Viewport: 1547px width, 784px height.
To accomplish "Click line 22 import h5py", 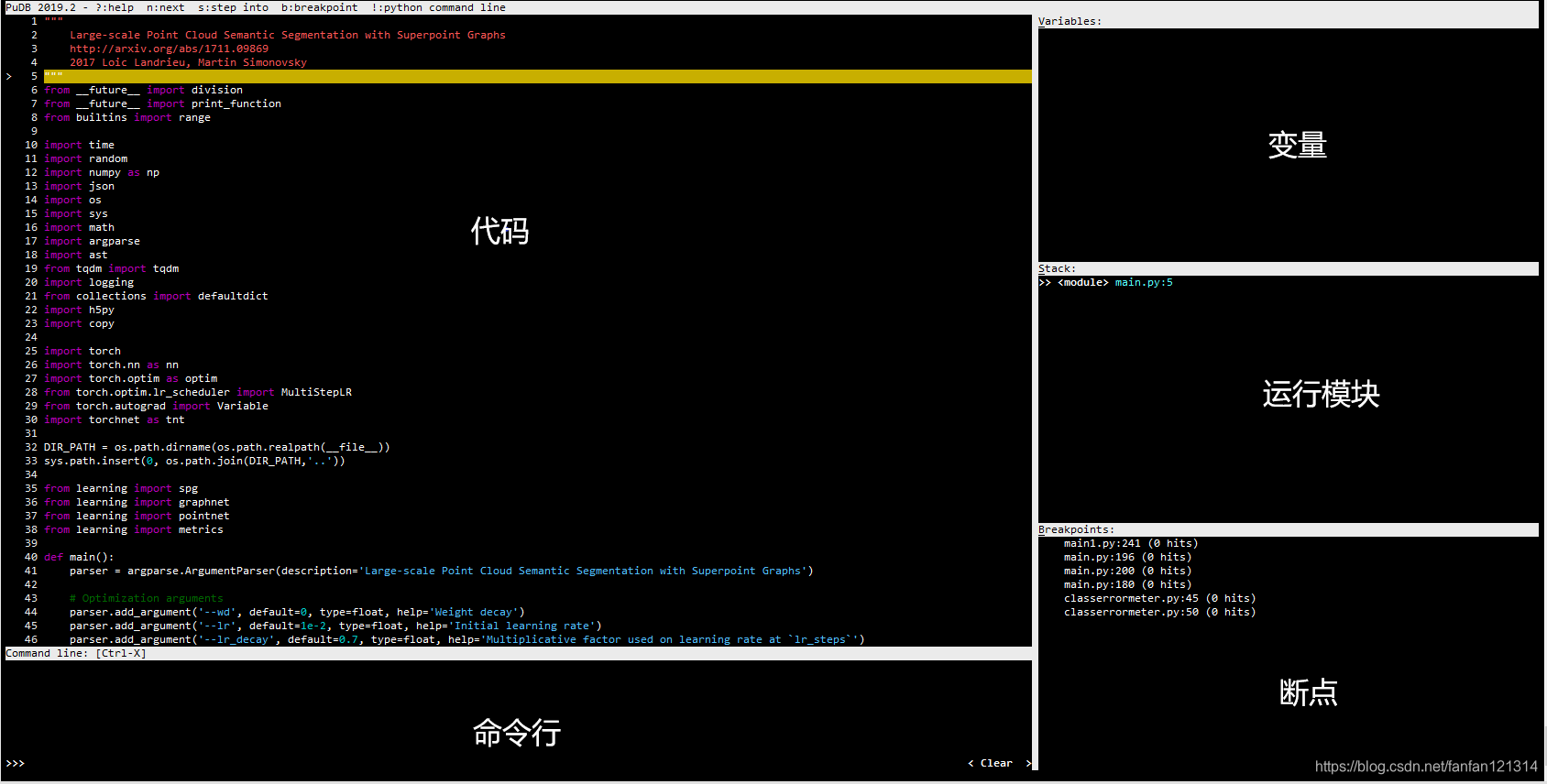I will click(79, 310).
